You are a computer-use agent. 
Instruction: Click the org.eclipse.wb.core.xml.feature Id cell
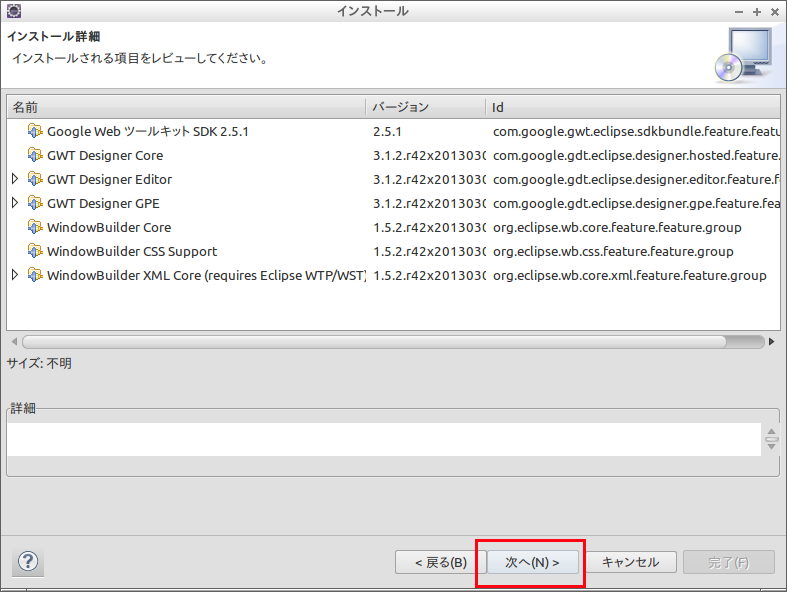pos(629,276)
